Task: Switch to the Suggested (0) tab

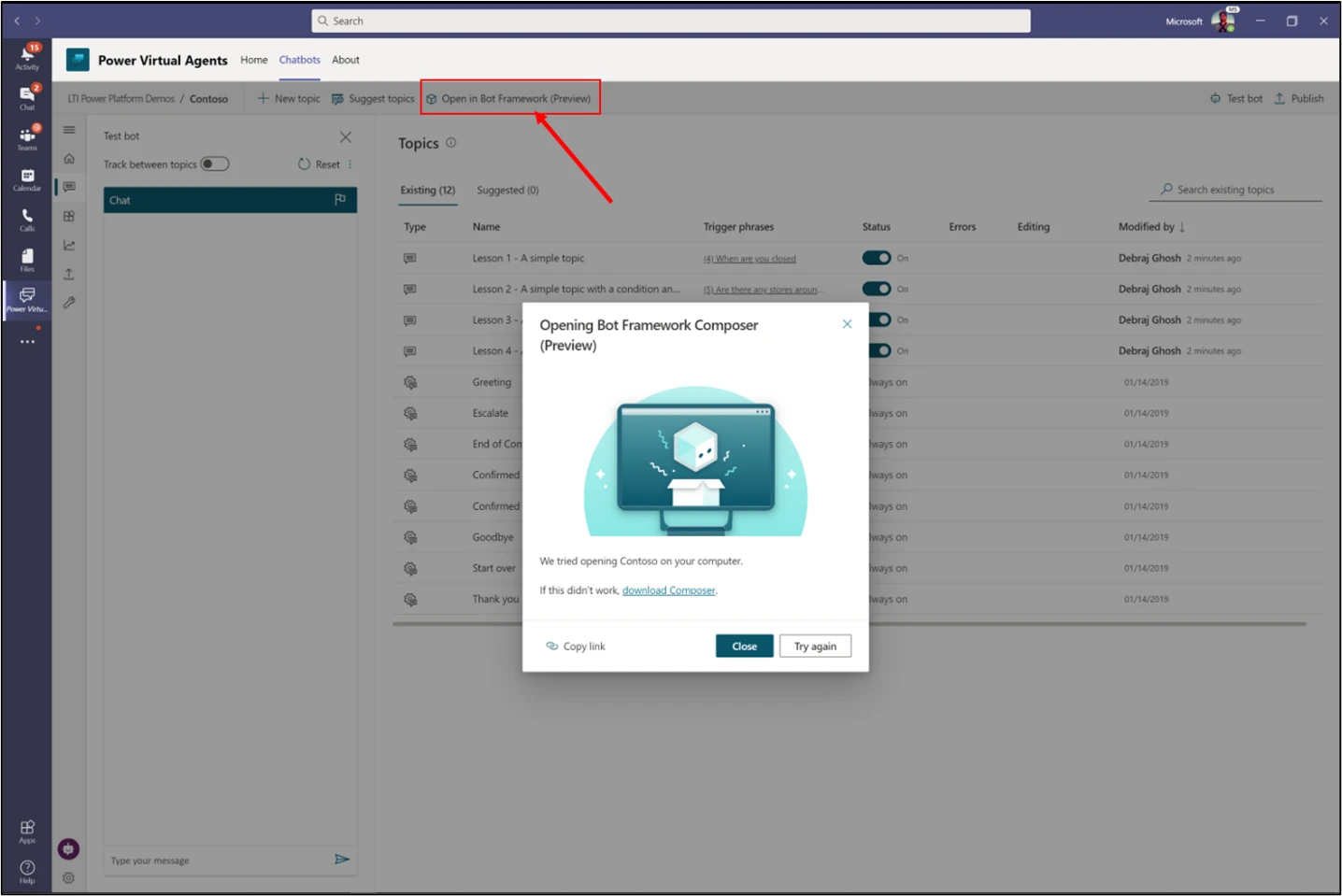Action: tap(507, 191)
